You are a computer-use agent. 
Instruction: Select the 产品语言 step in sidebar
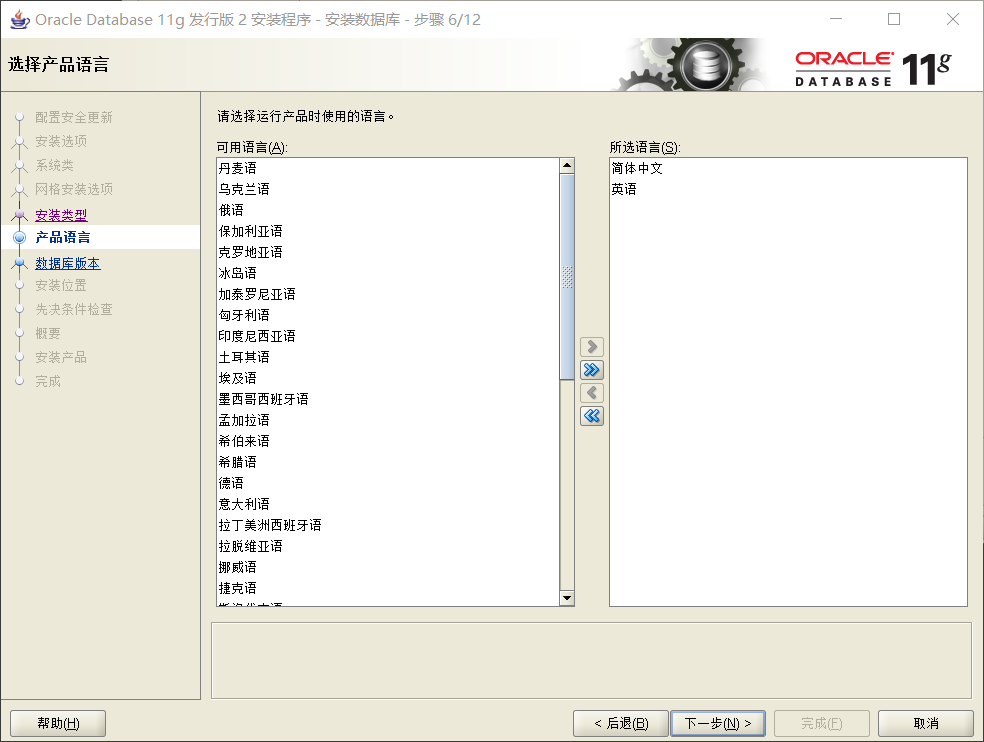pos(63,237)
